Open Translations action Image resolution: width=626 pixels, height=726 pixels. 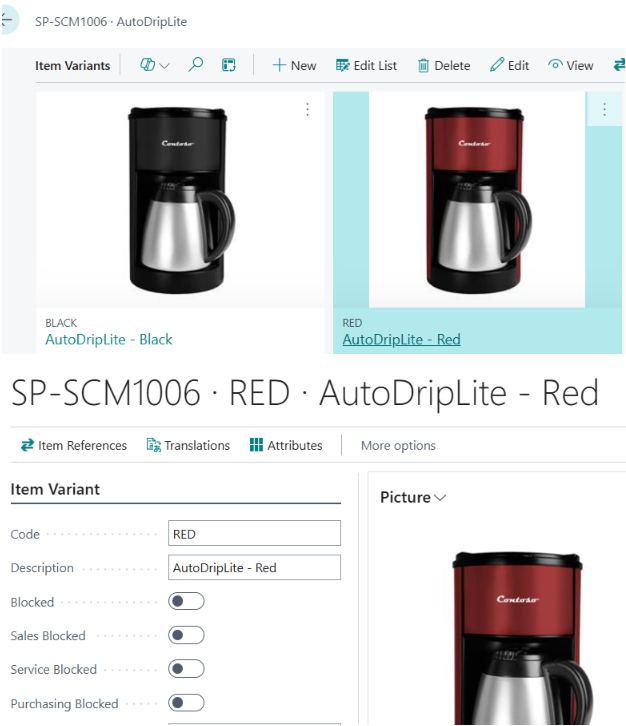point(188,445)
